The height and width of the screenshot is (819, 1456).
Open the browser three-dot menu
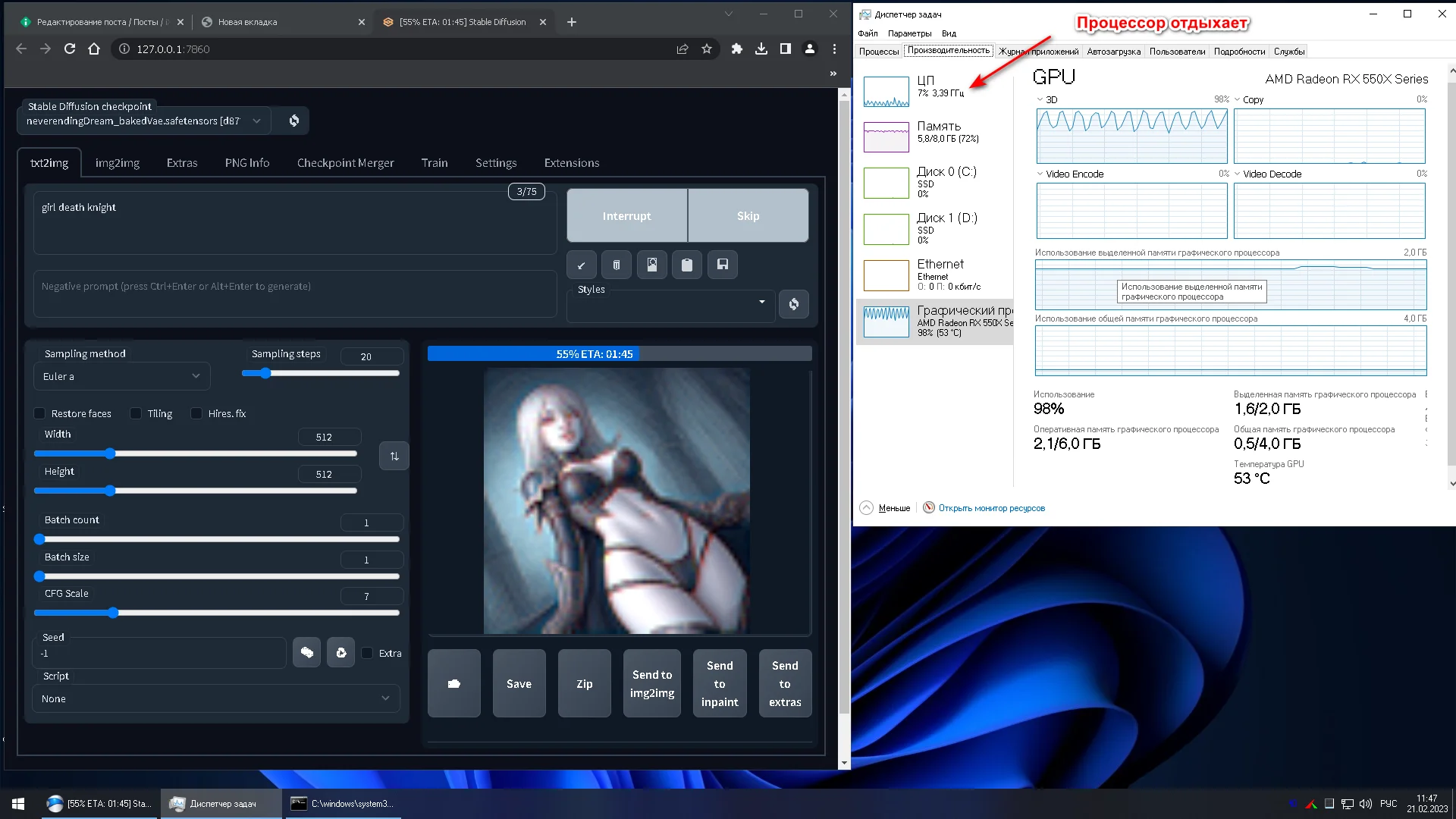click(834, 49)
